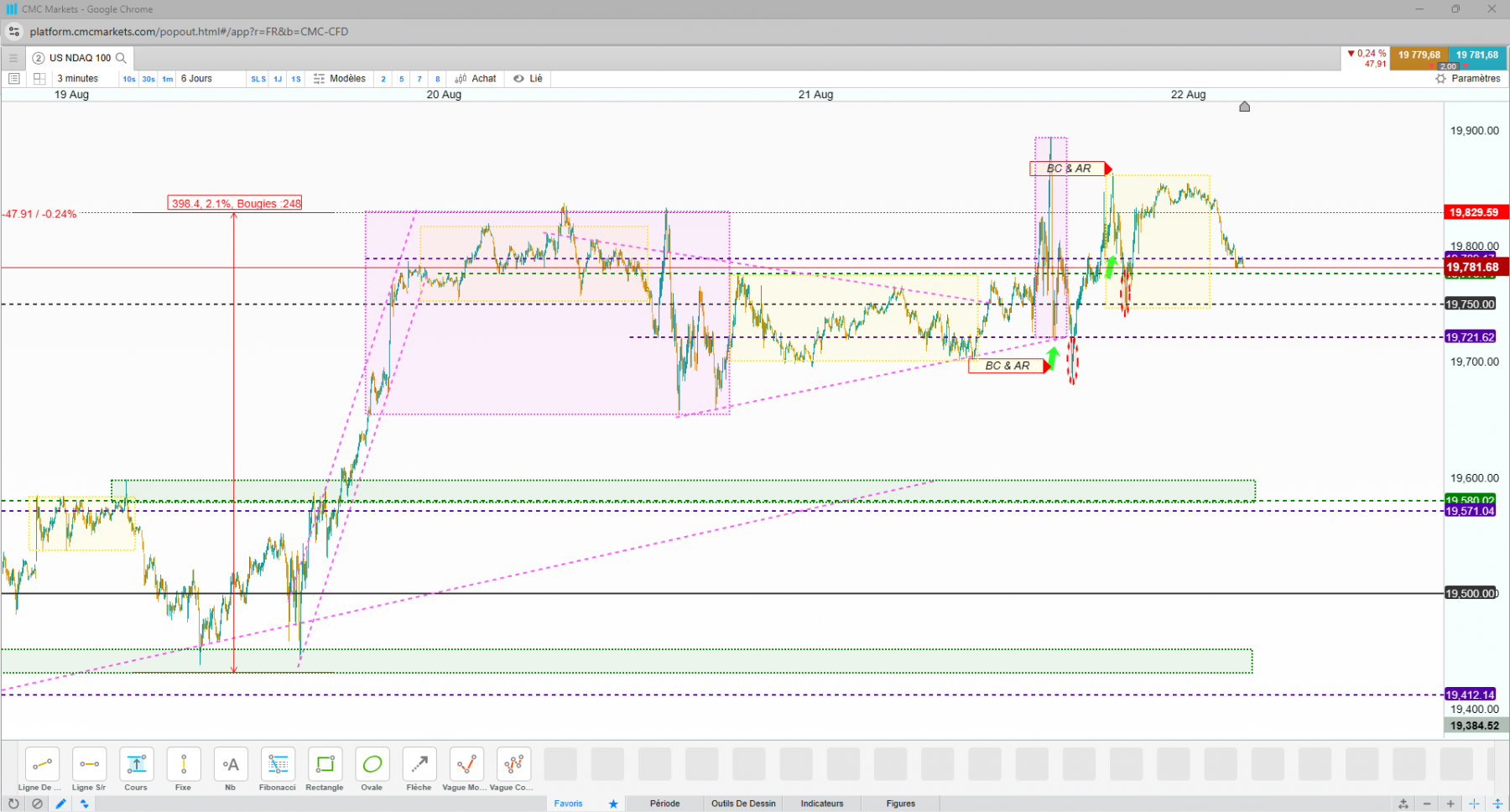Open the Figures tab

pyautogui.click(x=901, y=804)
